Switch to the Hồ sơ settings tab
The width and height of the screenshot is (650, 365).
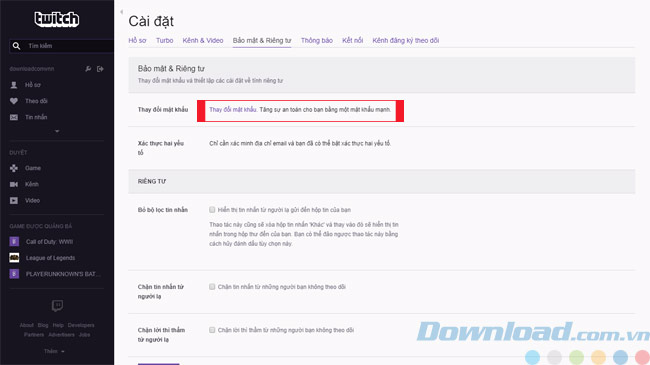(x=137, y=40)
